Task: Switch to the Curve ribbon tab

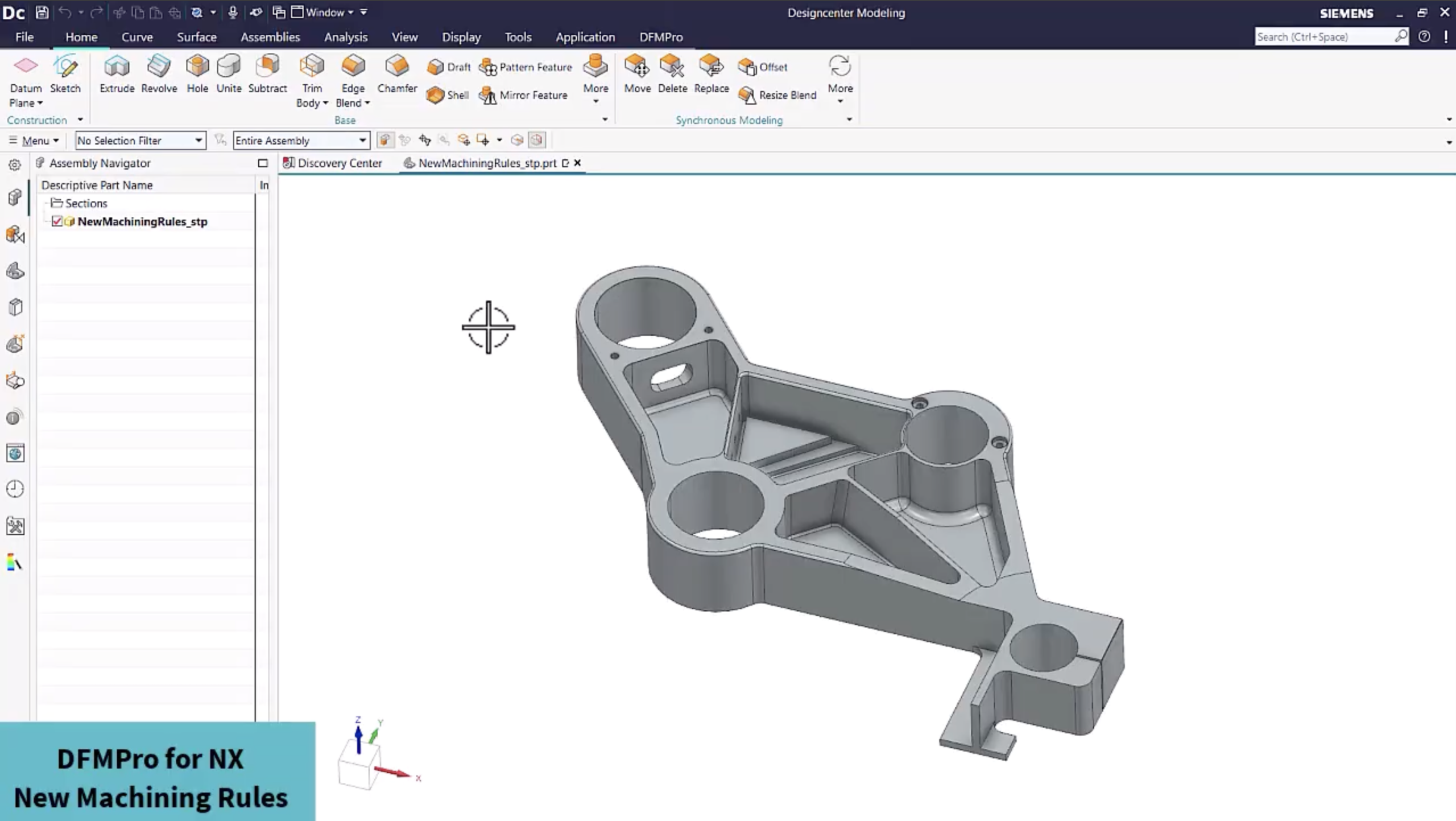Action: [137, 37]
